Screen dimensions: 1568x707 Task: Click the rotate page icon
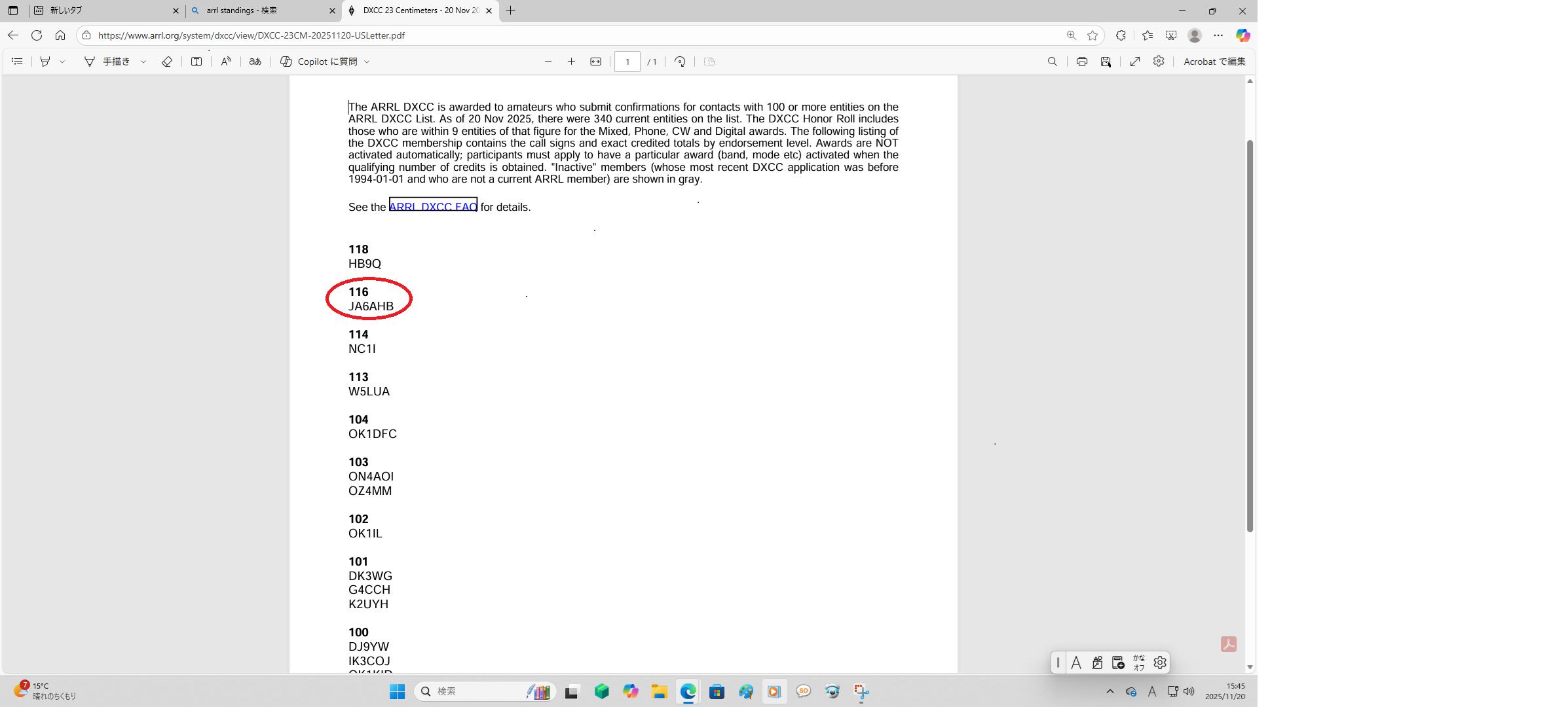[680, 62]
